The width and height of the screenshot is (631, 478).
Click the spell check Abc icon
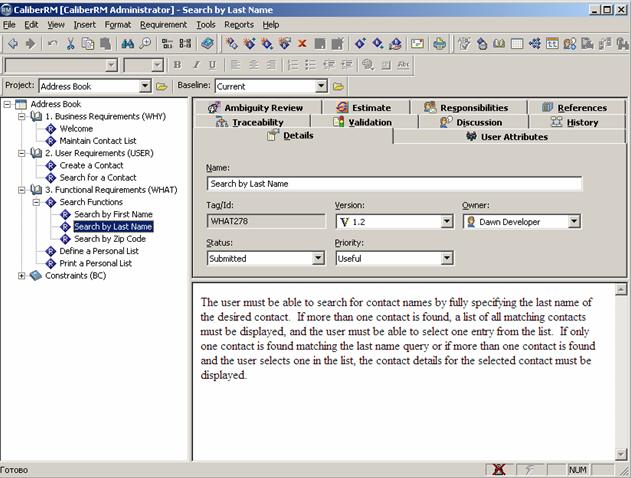[x=403, y=65]
